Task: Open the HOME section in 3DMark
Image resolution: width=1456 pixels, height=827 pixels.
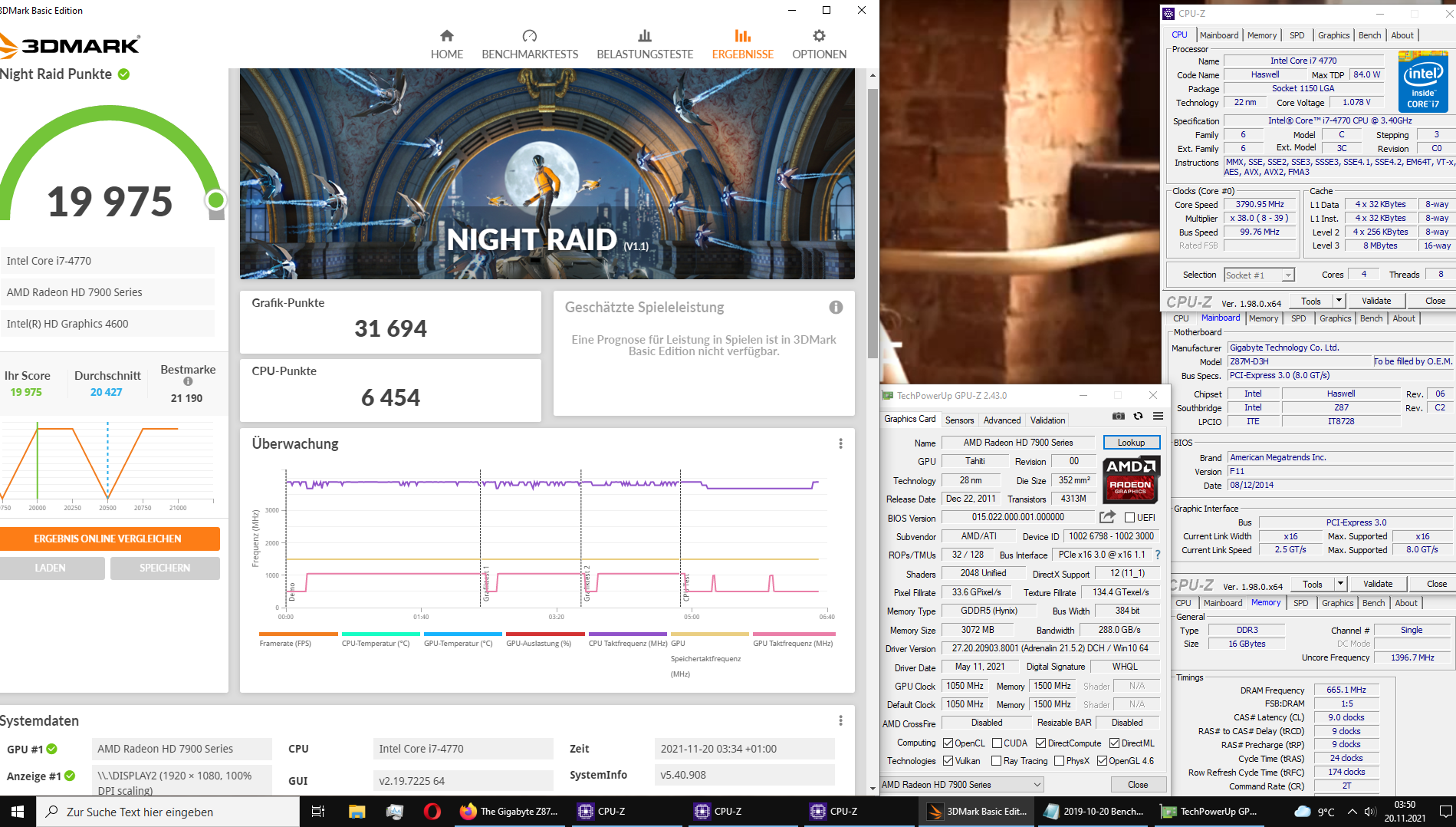Action: point(447,44)
